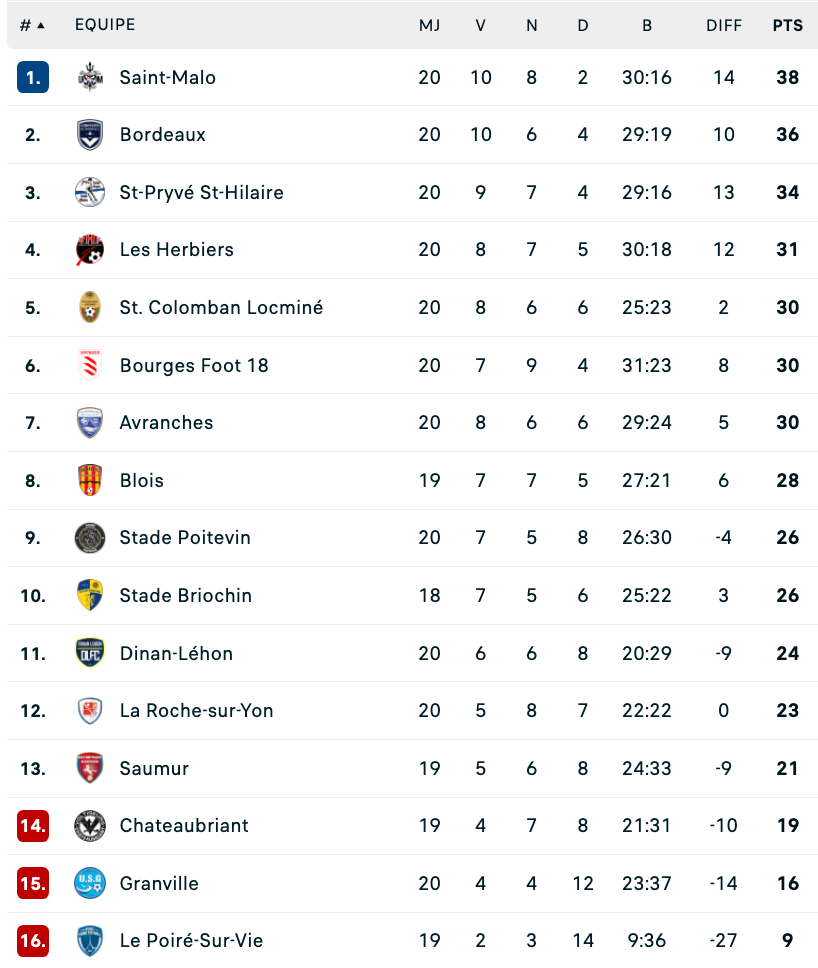Click the red 16. relegation position badge
This screenshot has height=968, width=818.
pos(33,941)
